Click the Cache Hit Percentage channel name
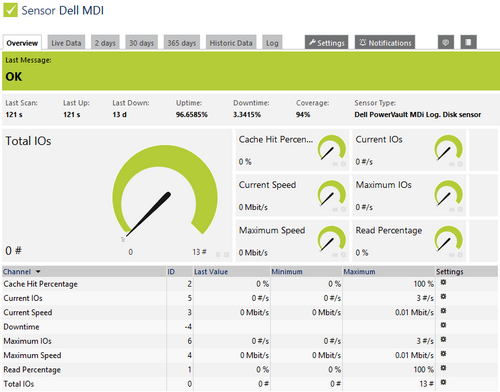 [x=40, y=284]
